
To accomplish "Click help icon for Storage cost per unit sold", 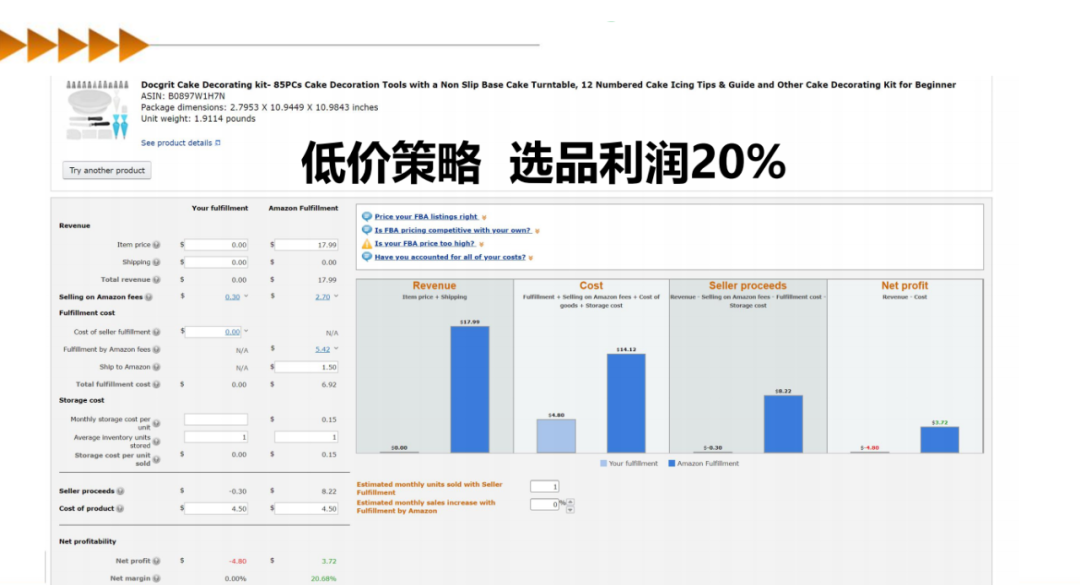I will coord(156,459).
